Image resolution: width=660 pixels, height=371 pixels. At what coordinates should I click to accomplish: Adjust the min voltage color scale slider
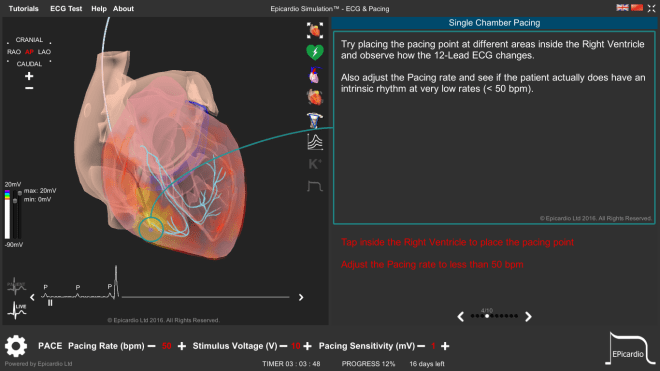pyautogui.click(x=15, y=201)
